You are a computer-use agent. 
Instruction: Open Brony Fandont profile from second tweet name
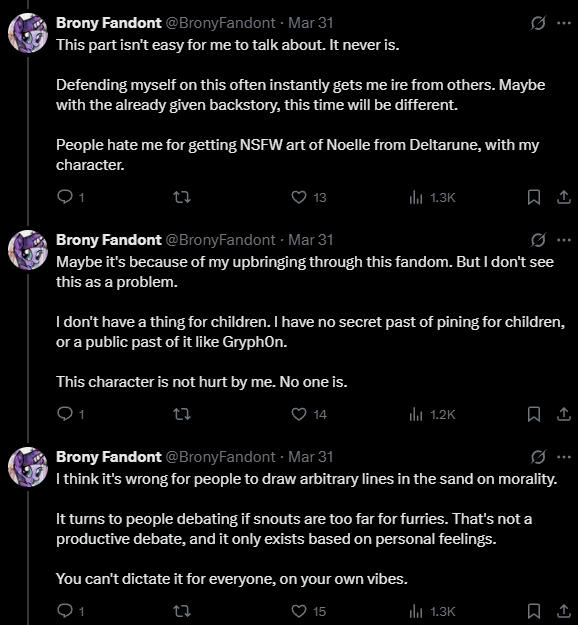108,240
